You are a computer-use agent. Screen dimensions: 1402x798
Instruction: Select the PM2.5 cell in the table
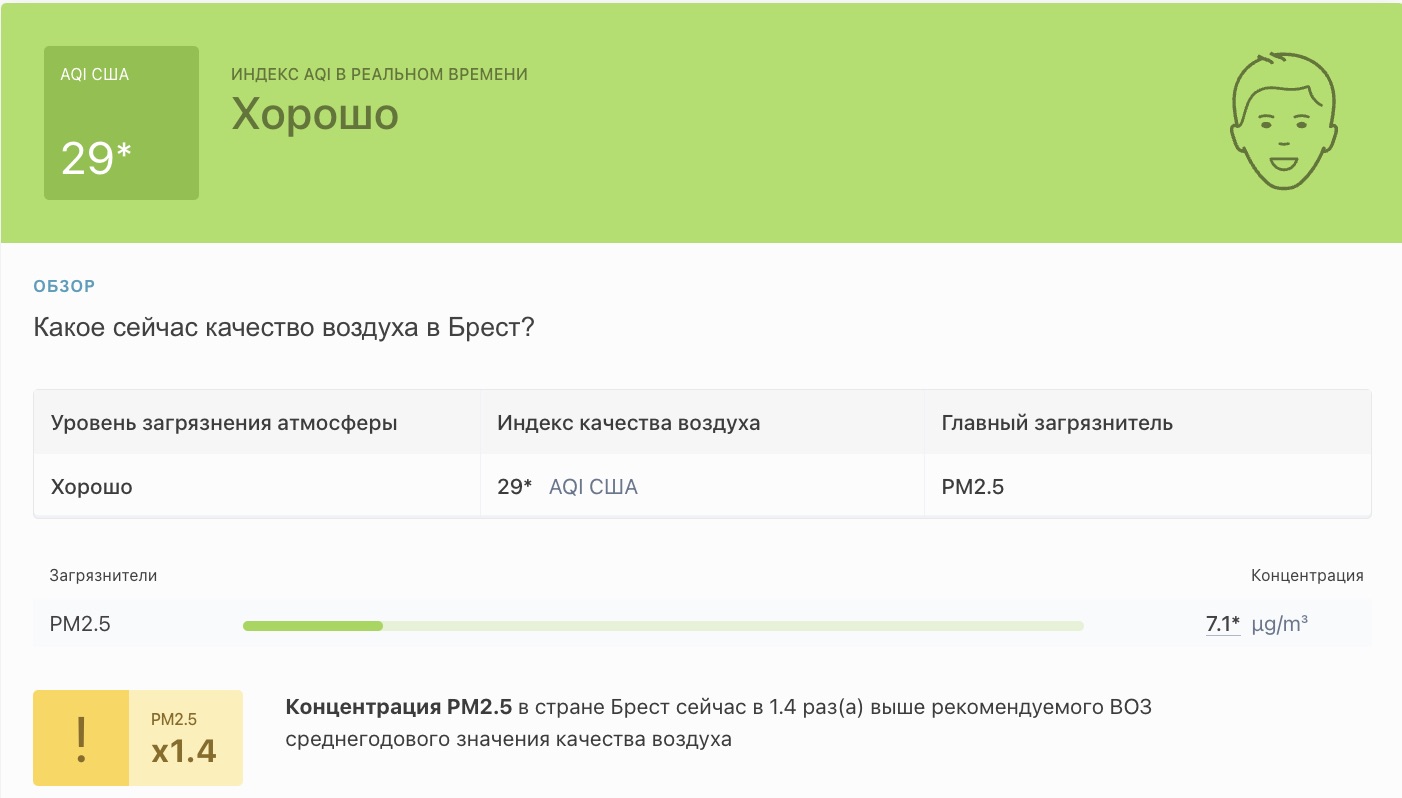tap(971, 486)
